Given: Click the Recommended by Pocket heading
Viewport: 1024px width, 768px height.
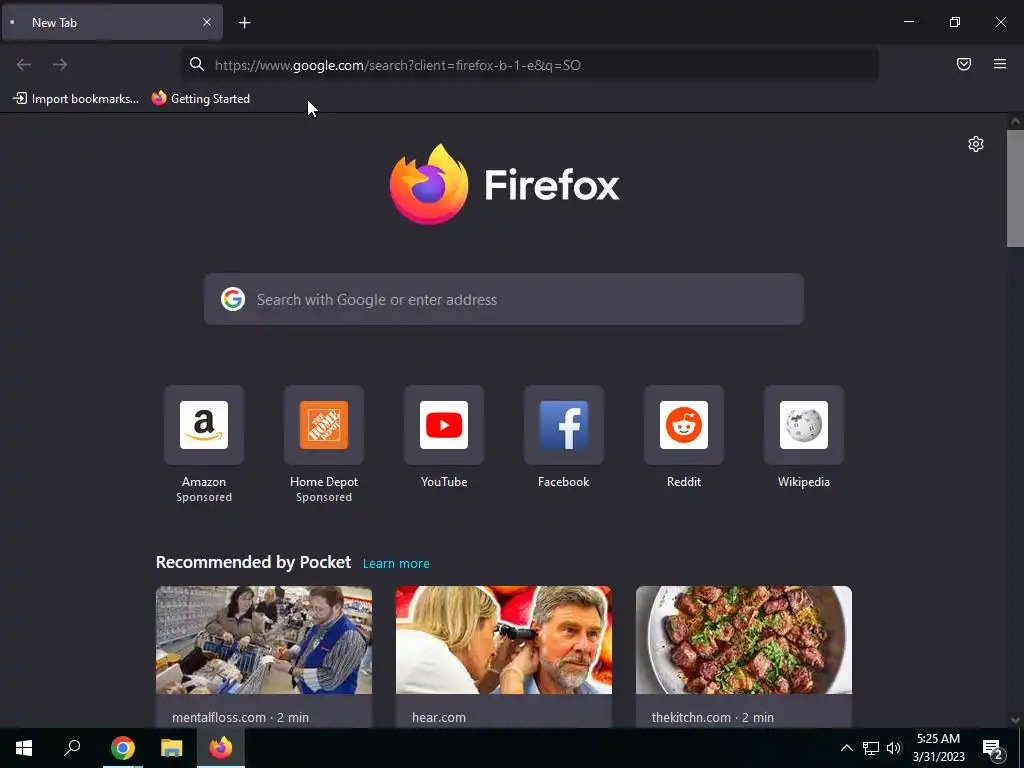Looking at the screenshot, I should point(253,562).
